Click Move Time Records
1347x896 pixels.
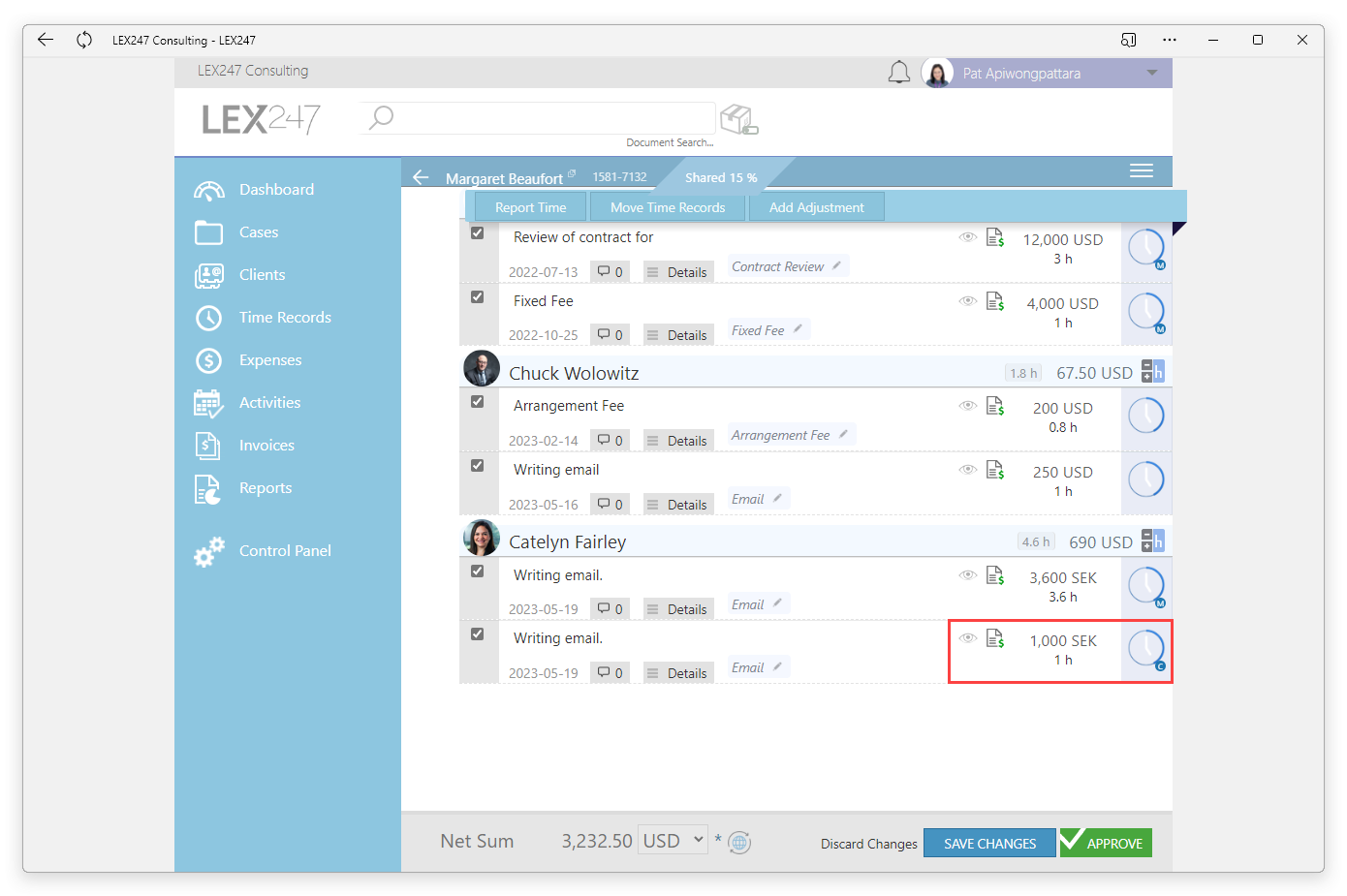pos(668,207)
